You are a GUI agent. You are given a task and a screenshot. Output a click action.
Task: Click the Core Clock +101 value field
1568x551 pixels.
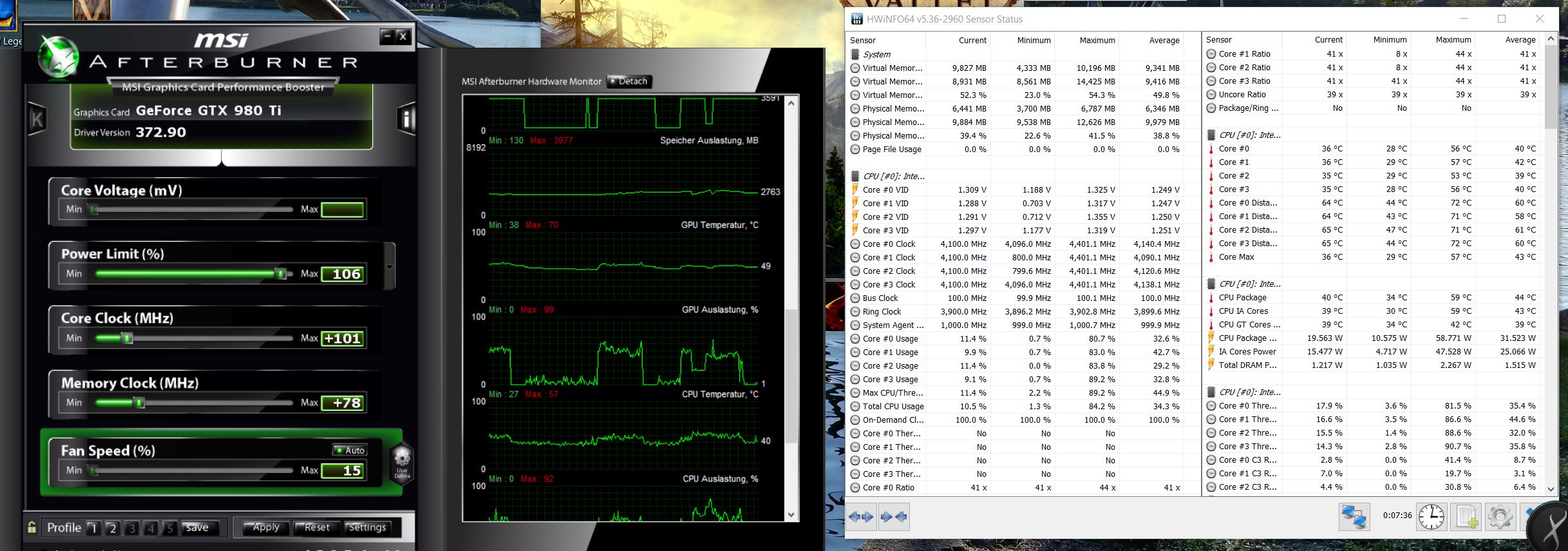tap(343, 338)
